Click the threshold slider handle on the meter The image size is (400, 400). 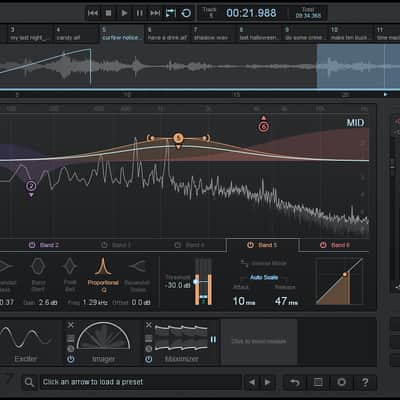pos(196,282)
